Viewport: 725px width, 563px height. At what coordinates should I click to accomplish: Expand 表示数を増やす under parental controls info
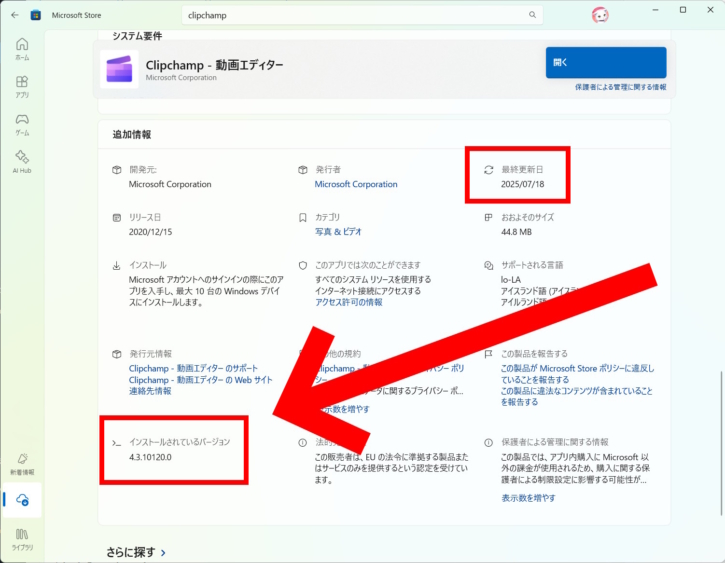click(x=527, y=497)
